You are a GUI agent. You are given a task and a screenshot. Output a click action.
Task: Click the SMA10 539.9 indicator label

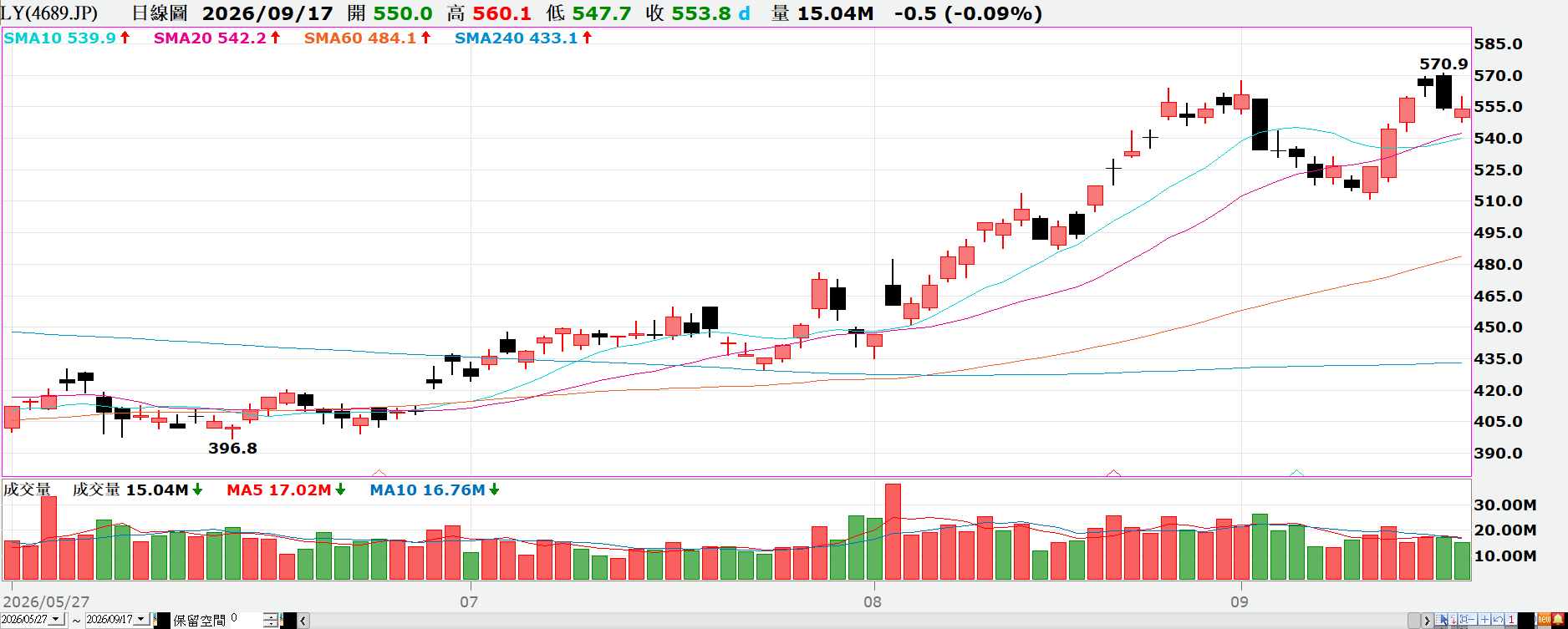click(x=59, y=38)
